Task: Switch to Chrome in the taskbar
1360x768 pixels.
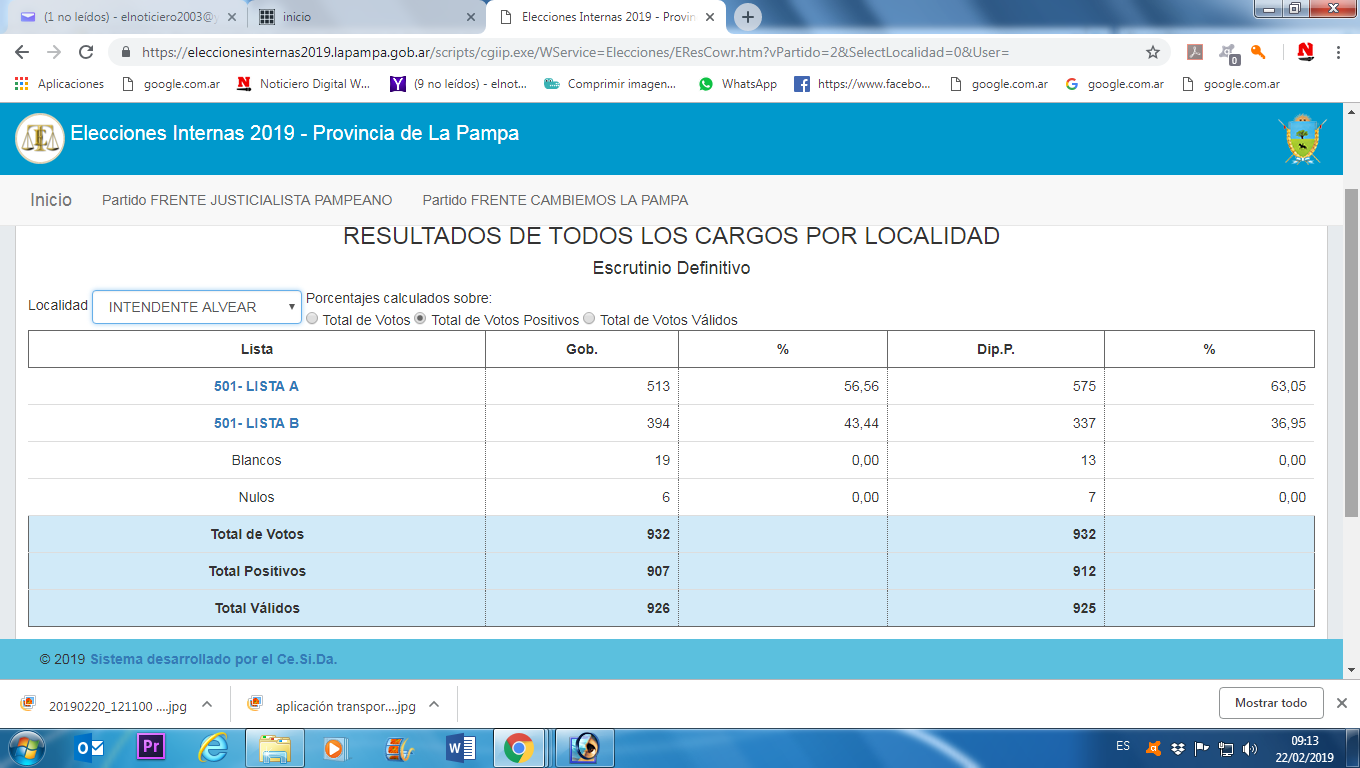Action: [x=518, y=747]
